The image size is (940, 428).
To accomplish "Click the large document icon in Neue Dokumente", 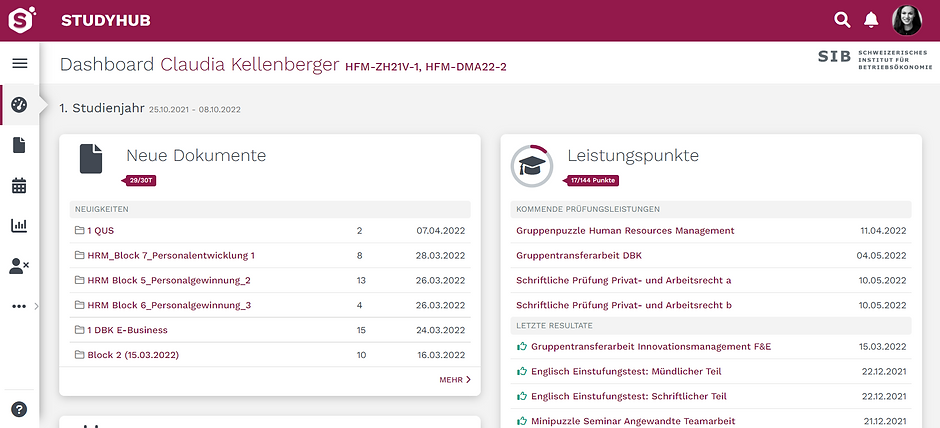I will (91, 159).
